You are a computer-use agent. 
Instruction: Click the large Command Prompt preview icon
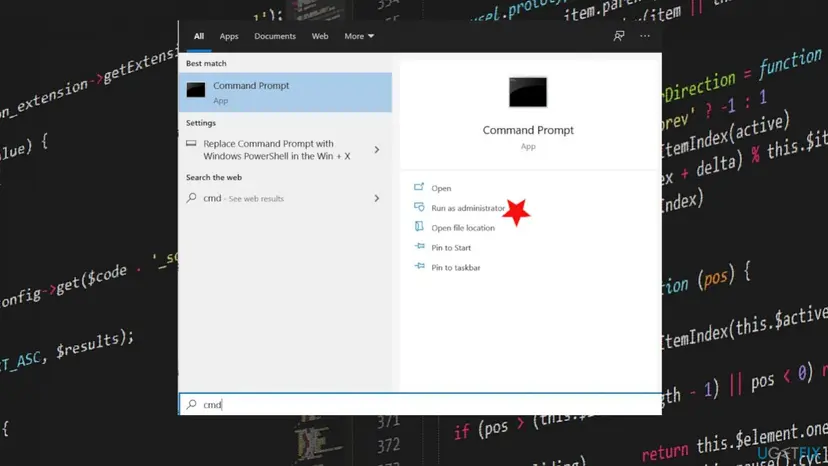pyautogui.click(x=528, y=92)
